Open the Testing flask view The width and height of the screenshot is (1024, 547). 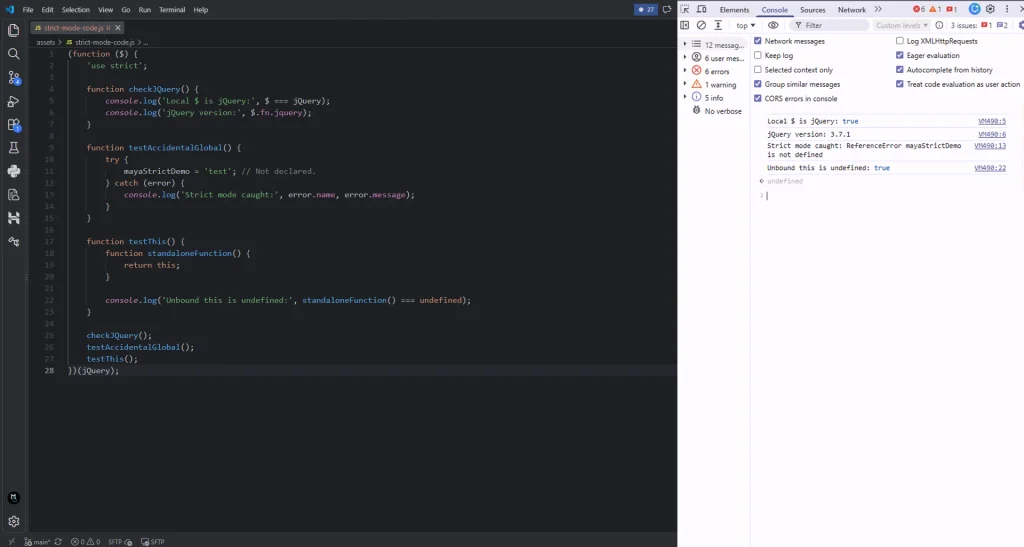[x=14, y=148]
